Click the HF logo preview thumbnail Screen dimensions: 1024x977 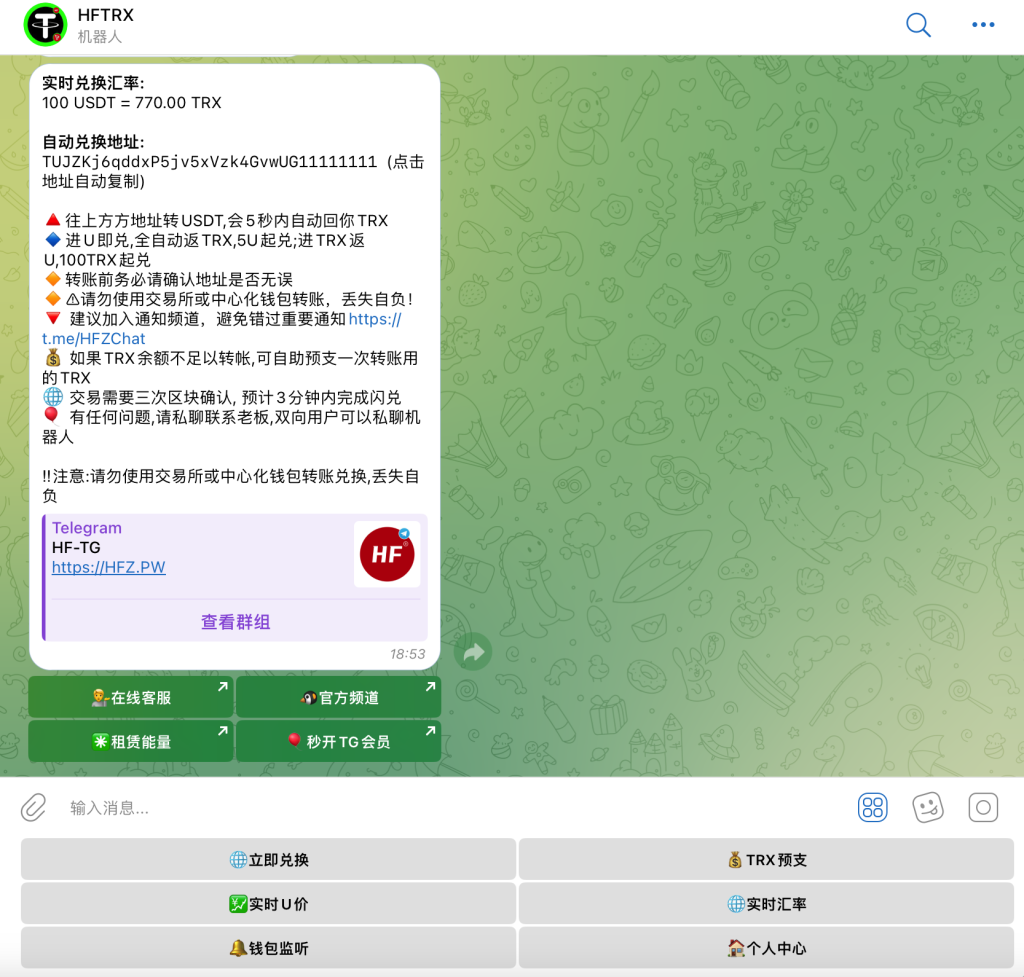(387, 553)
